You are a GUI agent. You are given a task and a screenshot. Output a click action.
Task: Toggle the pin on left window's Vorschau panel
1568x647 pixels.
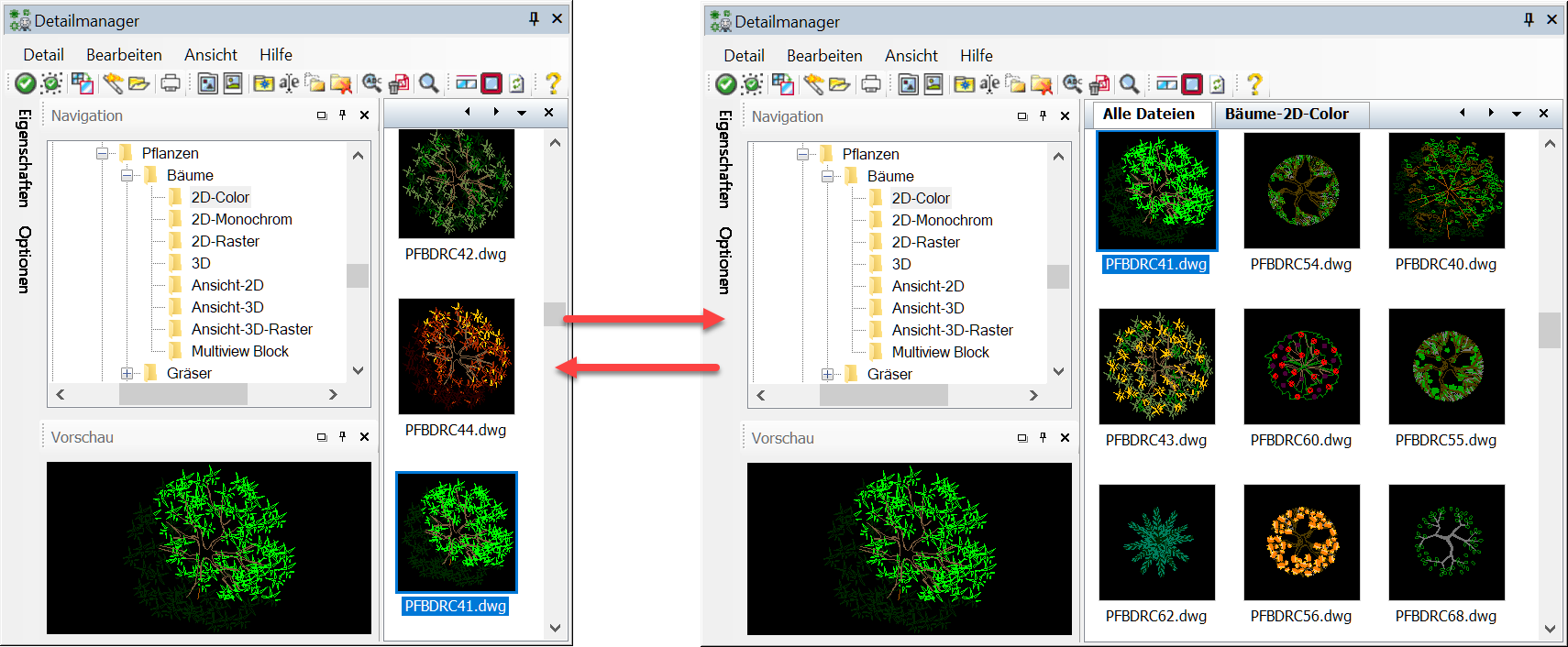342,437
